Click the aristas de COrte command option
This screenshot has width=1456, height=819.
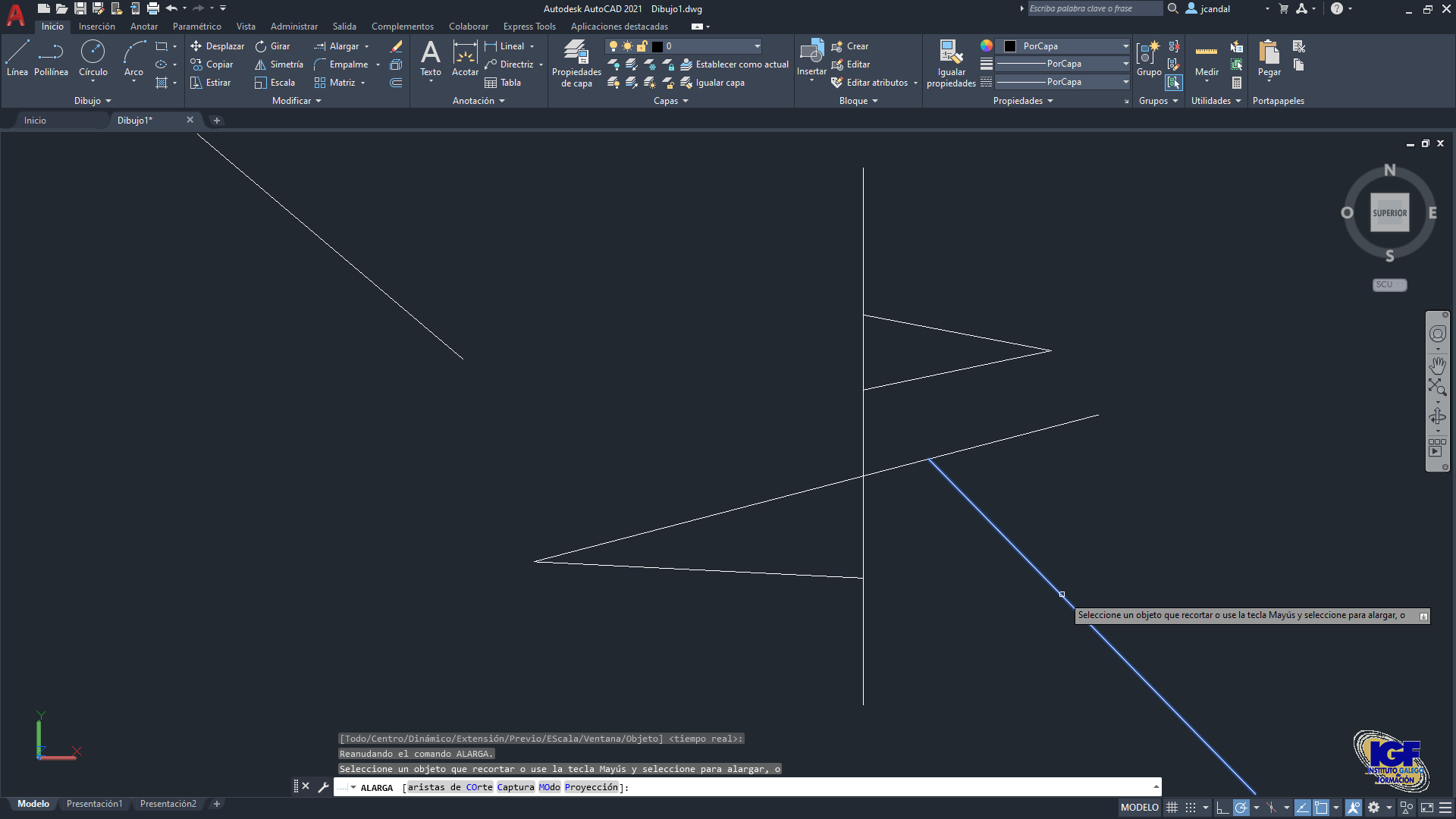point(450,787)
